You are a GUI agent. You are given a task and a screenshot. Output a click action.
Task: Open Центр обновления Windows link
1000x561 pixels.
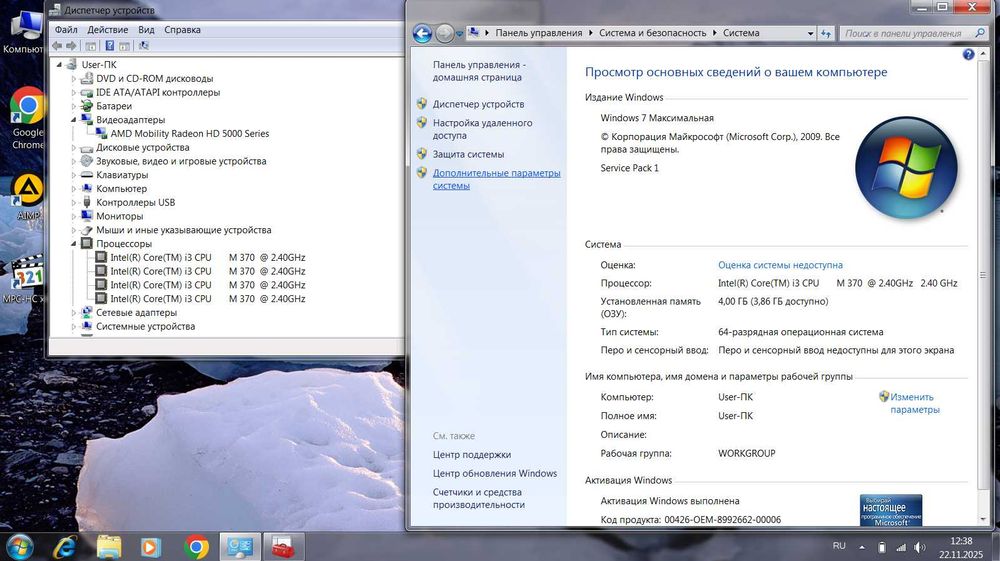495,473
